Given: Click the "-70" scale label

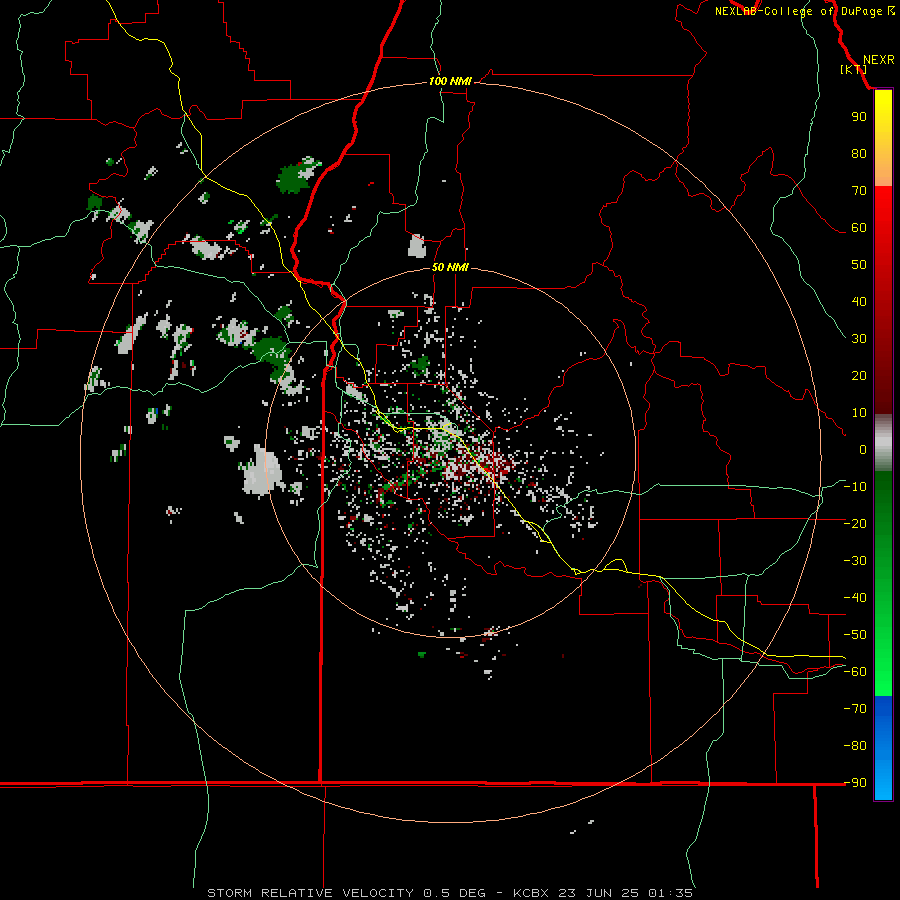Looking at the screenshot, I should [855, 709].
